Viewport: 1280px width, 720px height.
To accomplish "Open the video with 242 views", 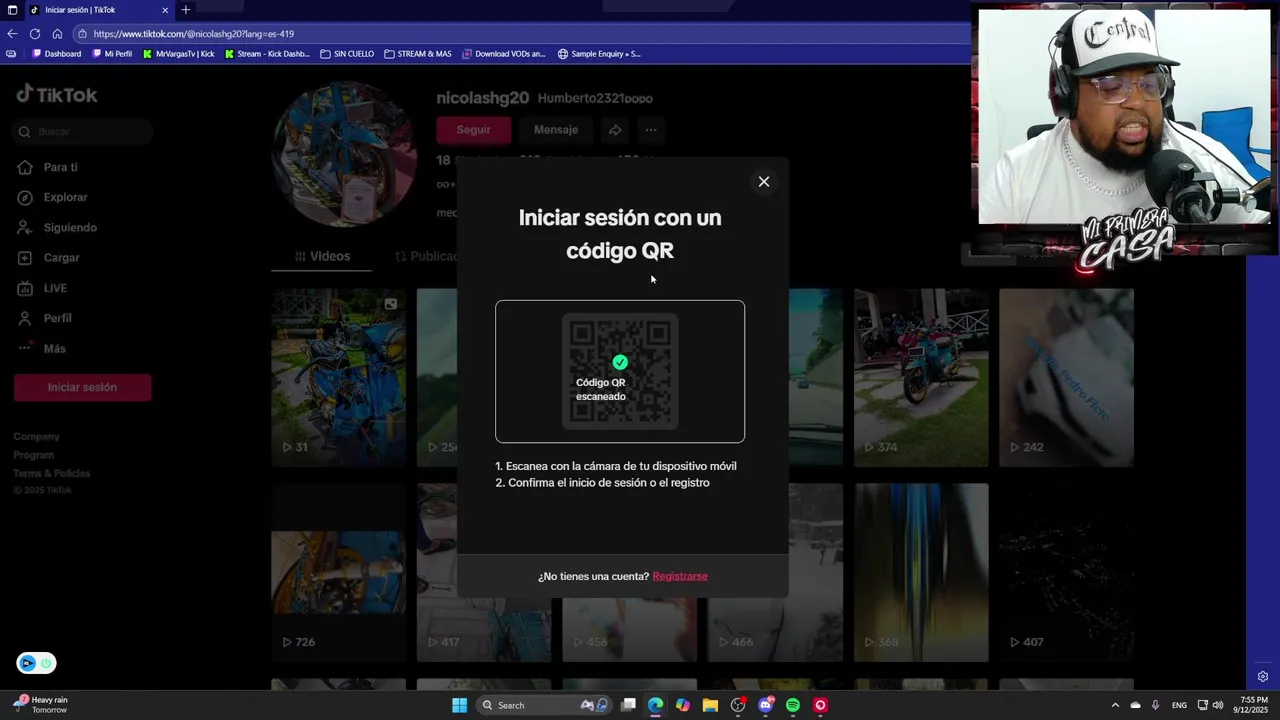I will coord(1066,377).
